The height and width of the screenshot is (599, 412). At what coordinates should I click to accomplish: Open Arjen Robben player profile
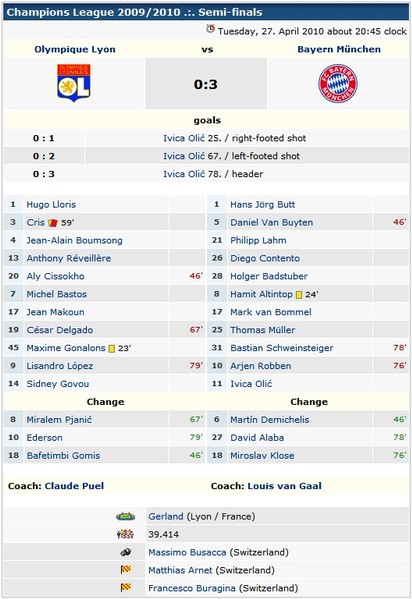pyautogui.click(x=261, y=366)
